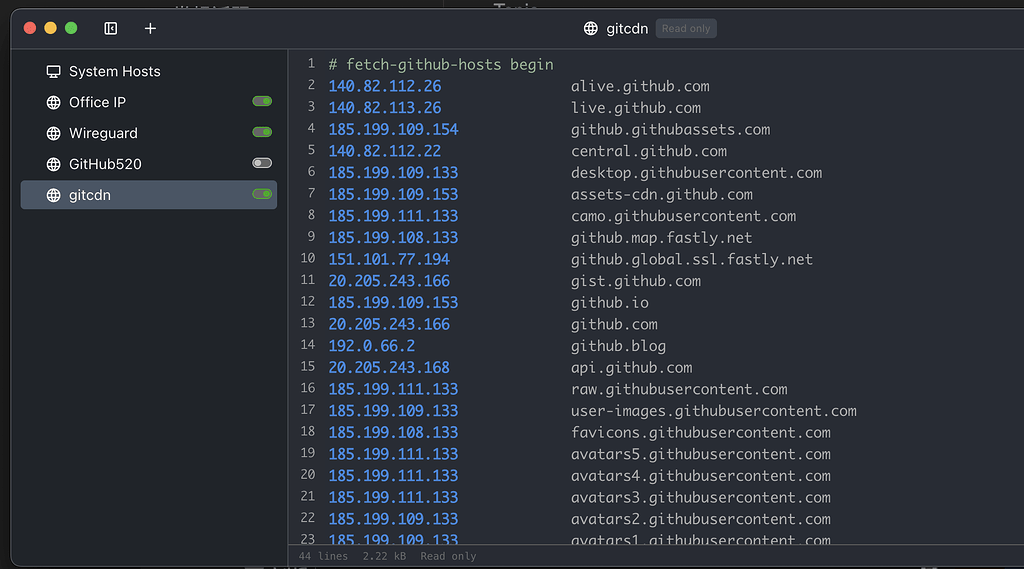Click Read only label in status bar
1024x569 pixels.
point(448,556)
